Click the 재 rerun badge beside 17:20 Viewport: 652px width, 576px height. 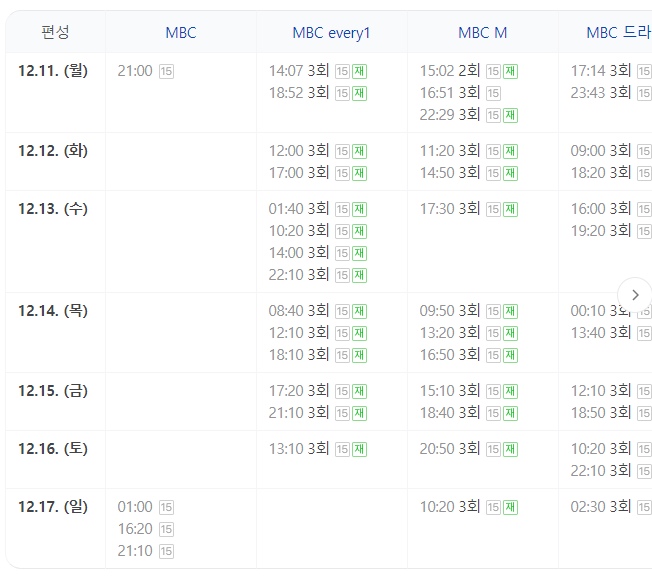click(x=360, y=391)
